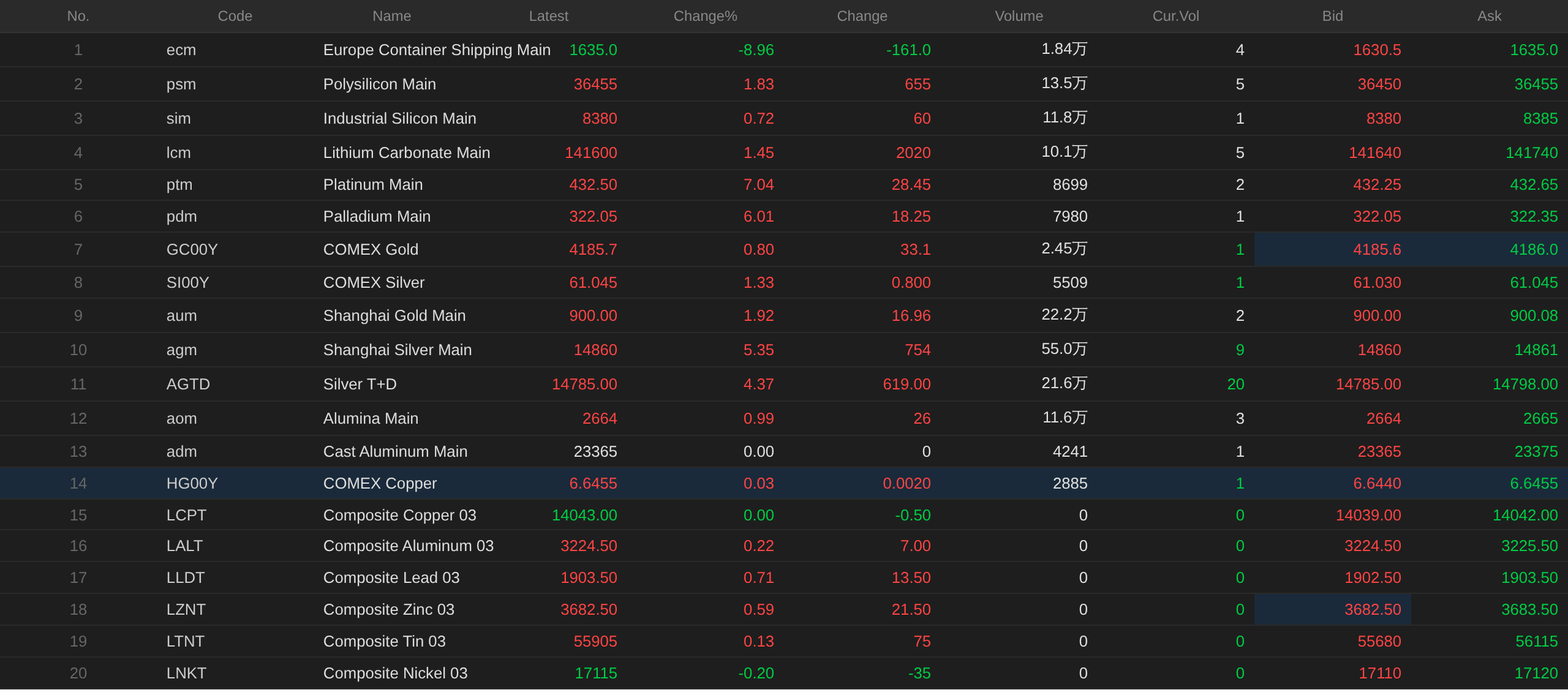Click the highlighted COMEX Copper name
The width and height of the screenshot is (1568, 698).
[380, 483]
